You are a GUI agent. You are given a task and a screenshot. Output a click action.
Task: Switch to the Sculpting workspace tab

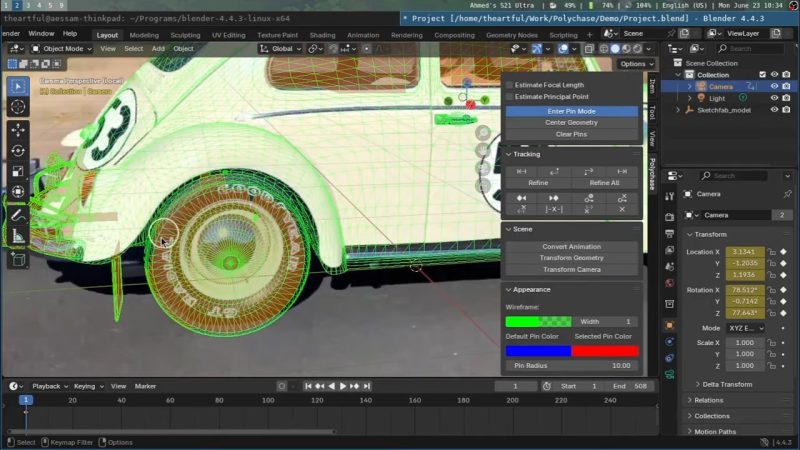(185, 35)
